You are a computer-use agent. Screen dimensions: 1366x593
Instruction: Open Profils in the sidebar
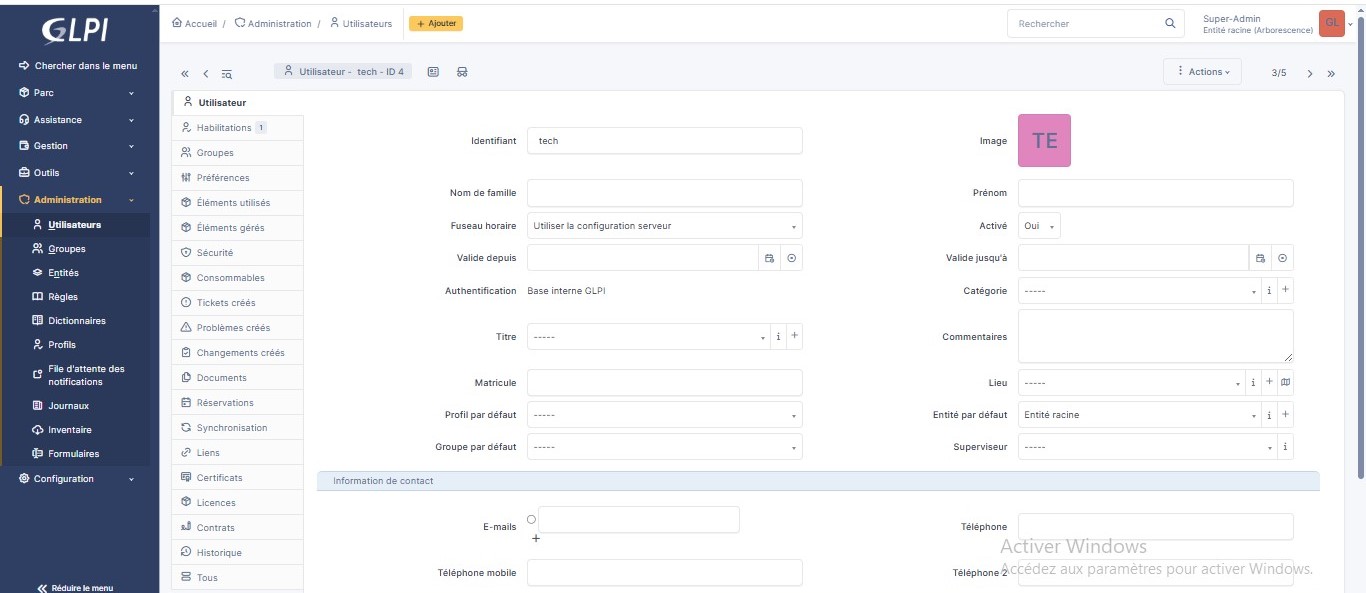62,345
